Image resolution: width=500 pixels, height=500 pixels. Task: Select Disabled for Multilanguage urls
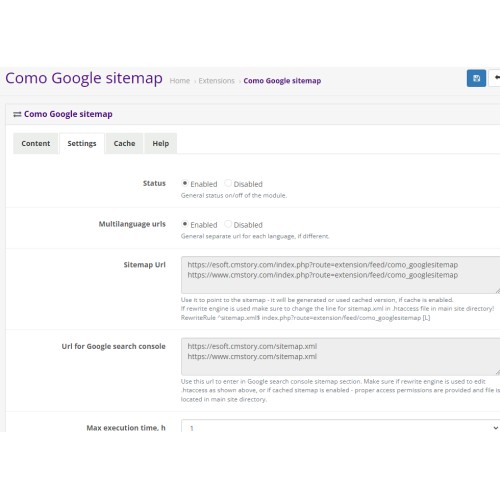tap(228, 224)
